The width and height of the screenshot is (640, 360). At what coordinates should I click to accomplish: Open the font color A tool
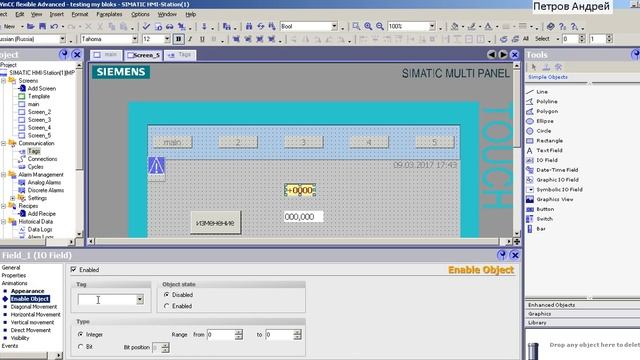click(x=488, y=26)
